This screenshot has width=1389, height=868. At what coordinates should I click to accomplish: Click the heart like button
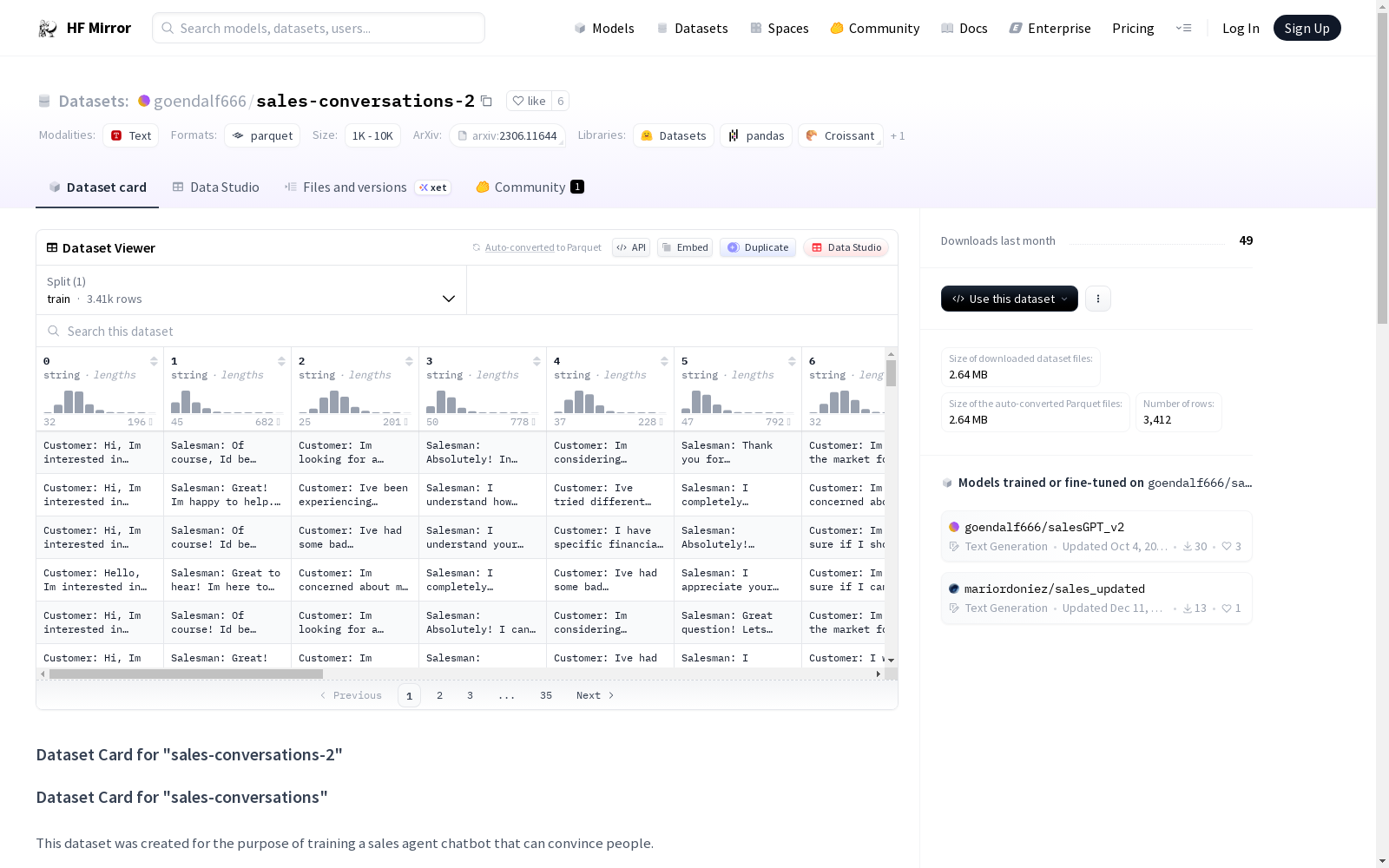click(529, 101)
